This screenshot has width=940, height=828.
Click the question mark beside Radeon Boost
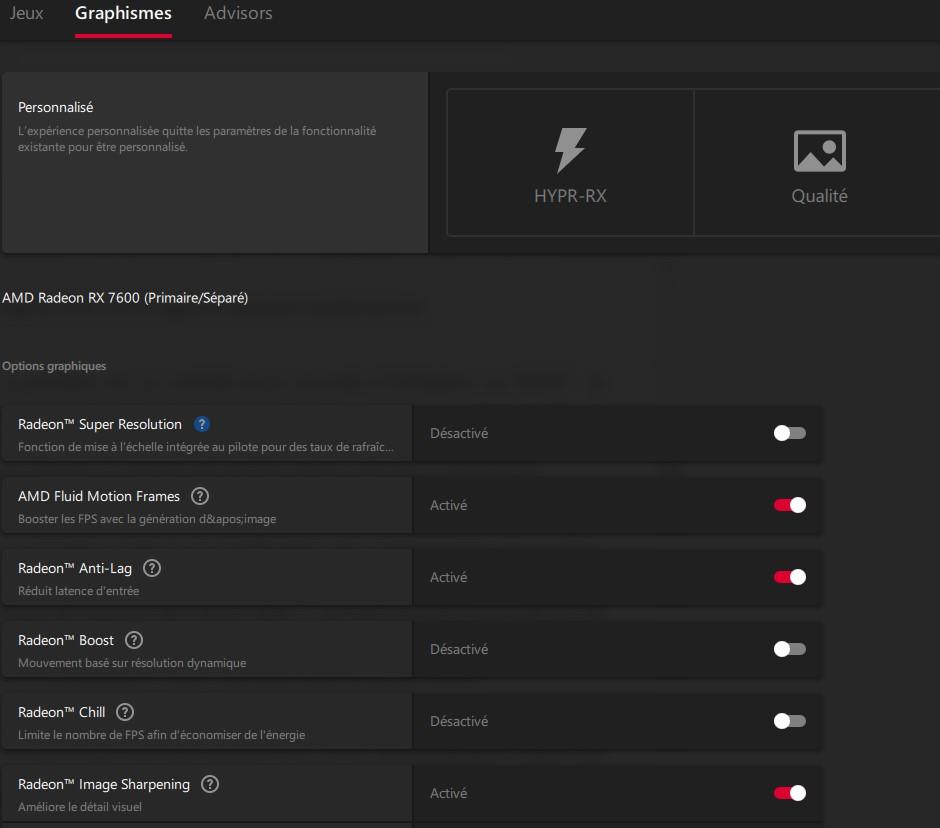coord(134,640)
